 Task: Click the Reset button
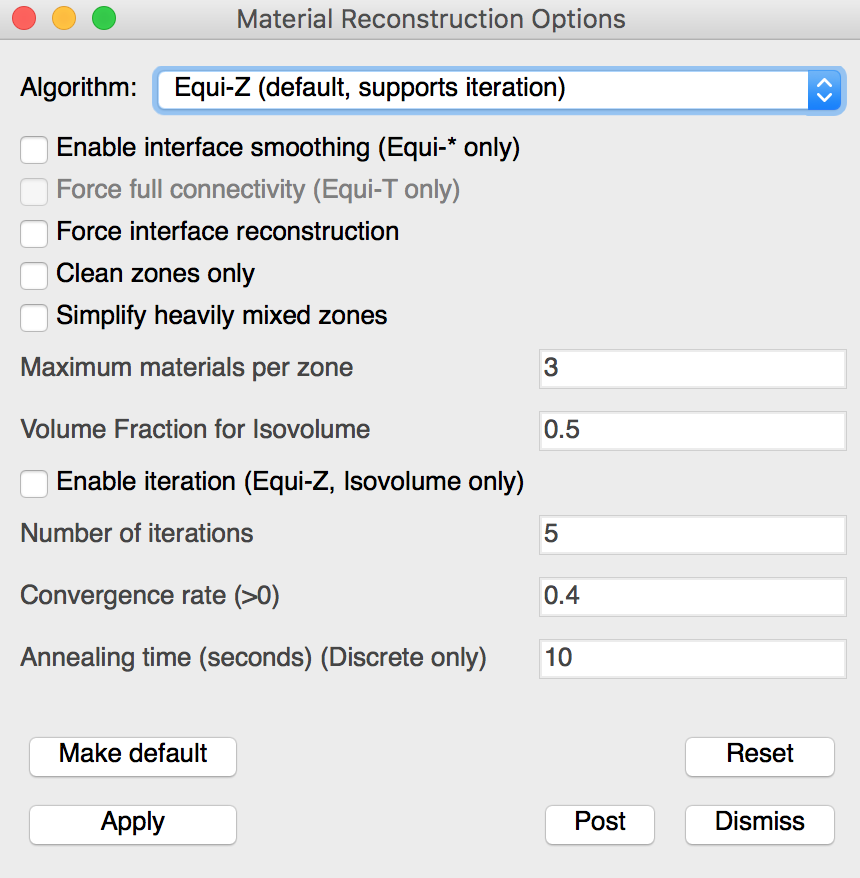click(760, 756)
